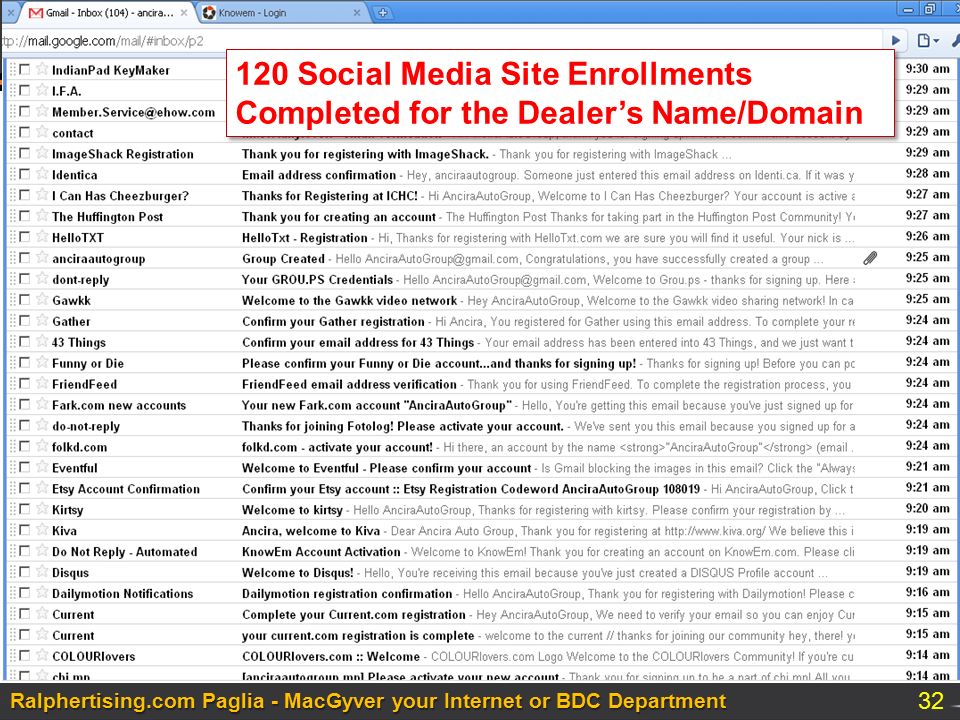Select checkbox for contact email
Screen dimensions: 960x720
(24, 132)
